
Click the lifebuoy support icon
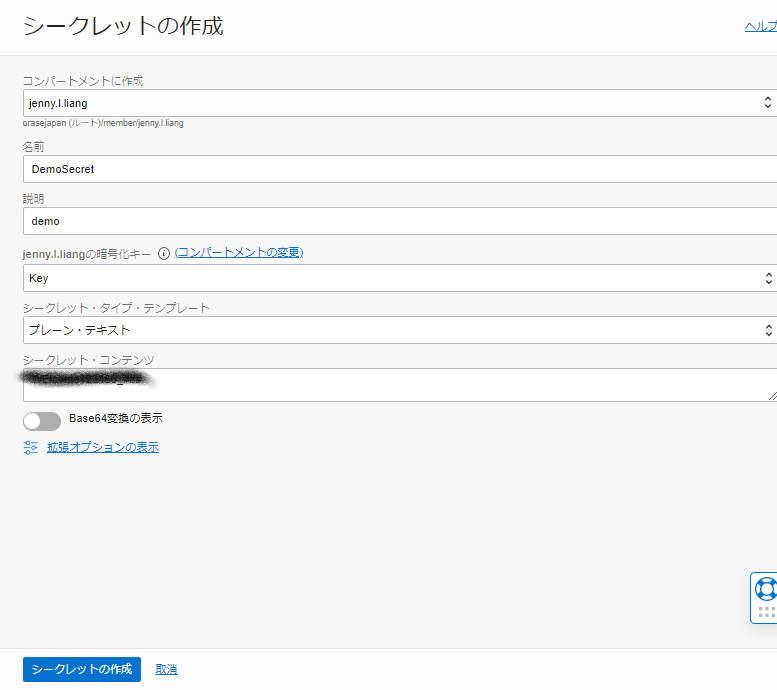pos(765,588)
